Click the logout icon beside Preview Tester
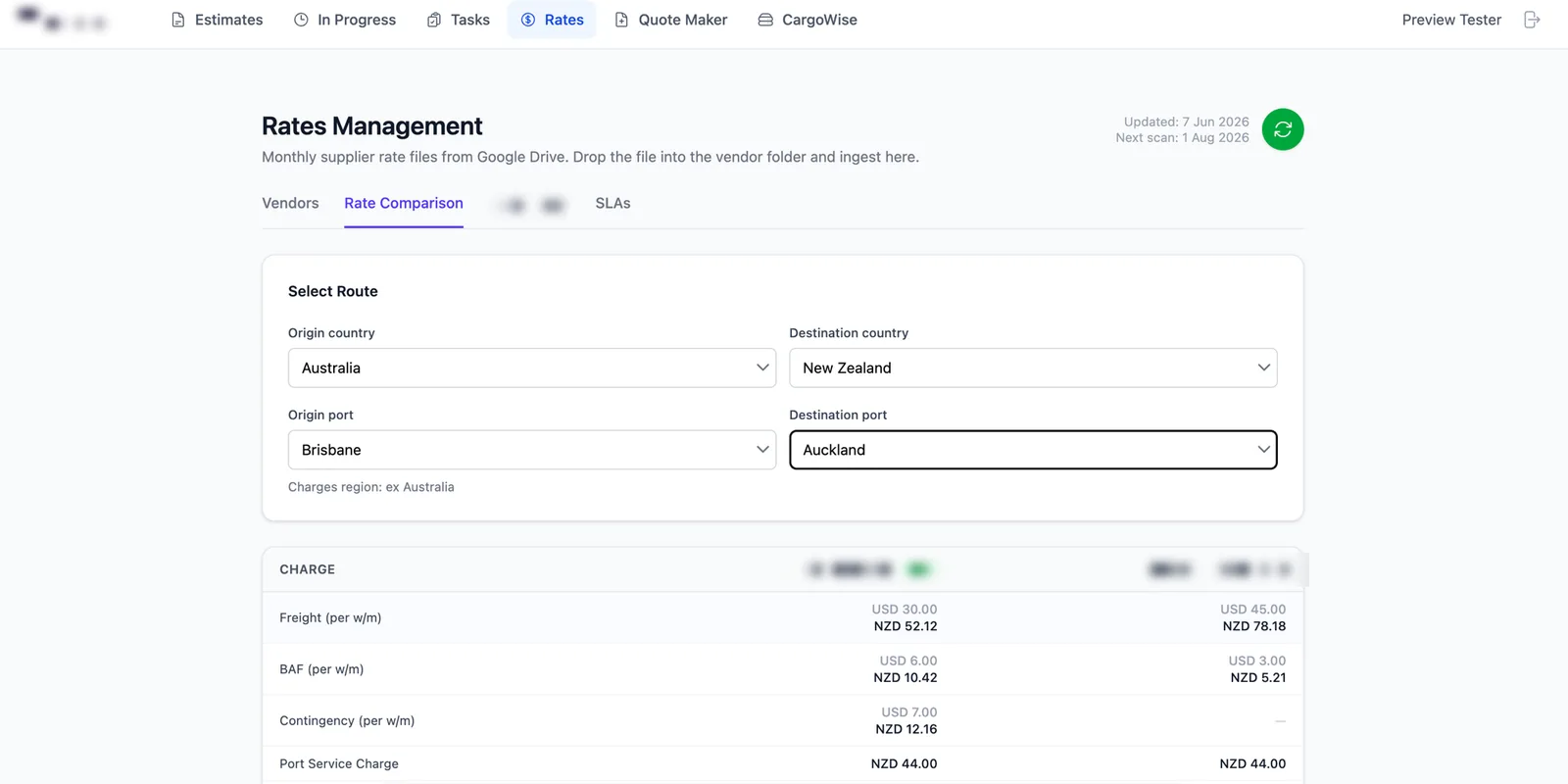This screenshot has height=784, width=1568. tap(1533, 20)
